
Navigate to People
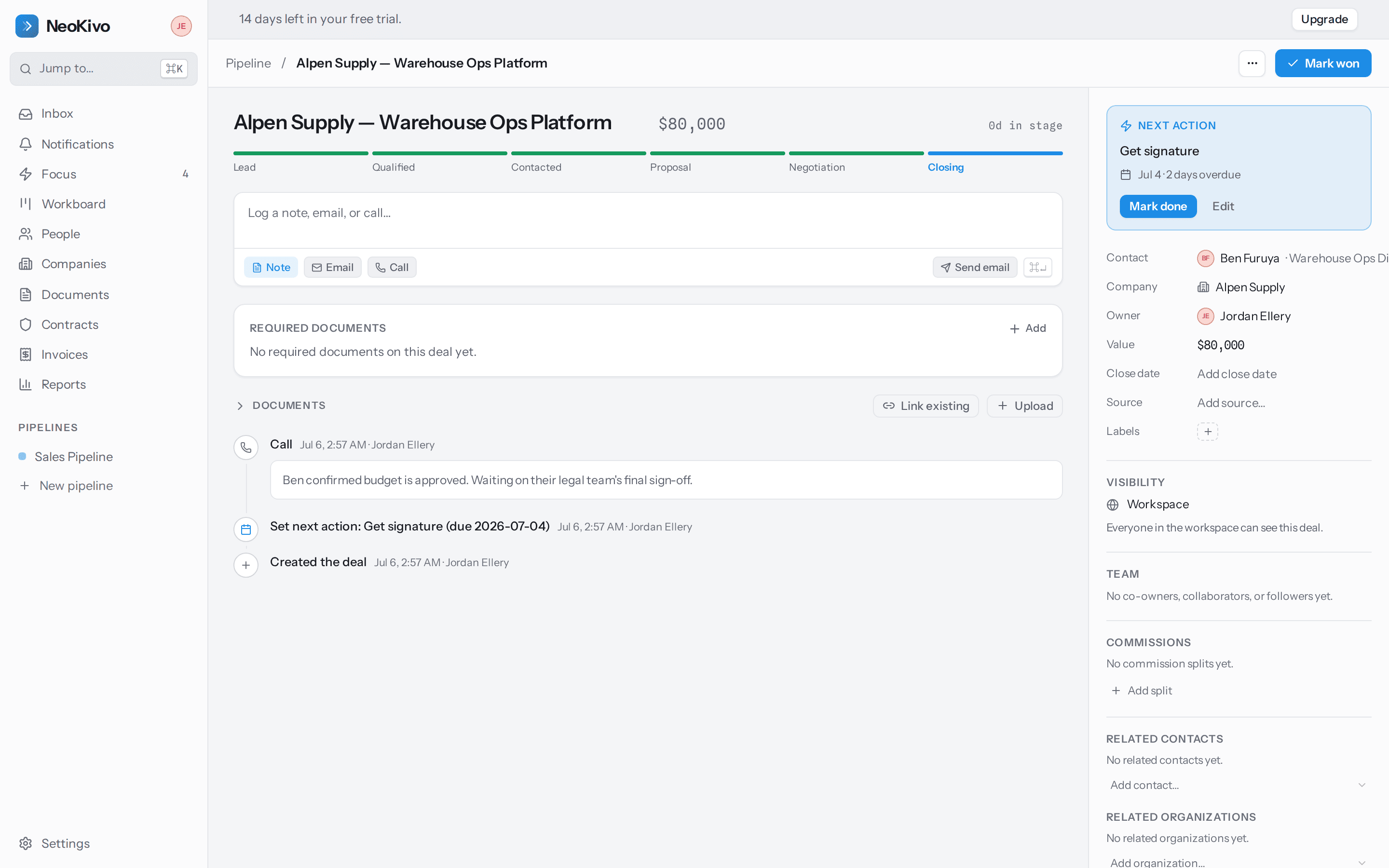pos(103,234)
